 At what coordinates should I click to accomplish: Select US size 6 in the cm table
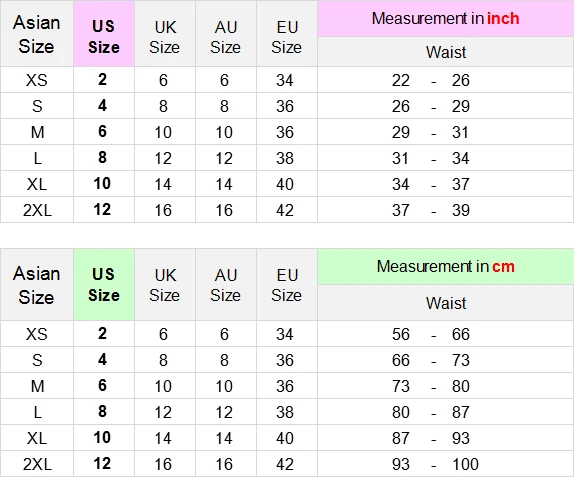click(102, 385)
